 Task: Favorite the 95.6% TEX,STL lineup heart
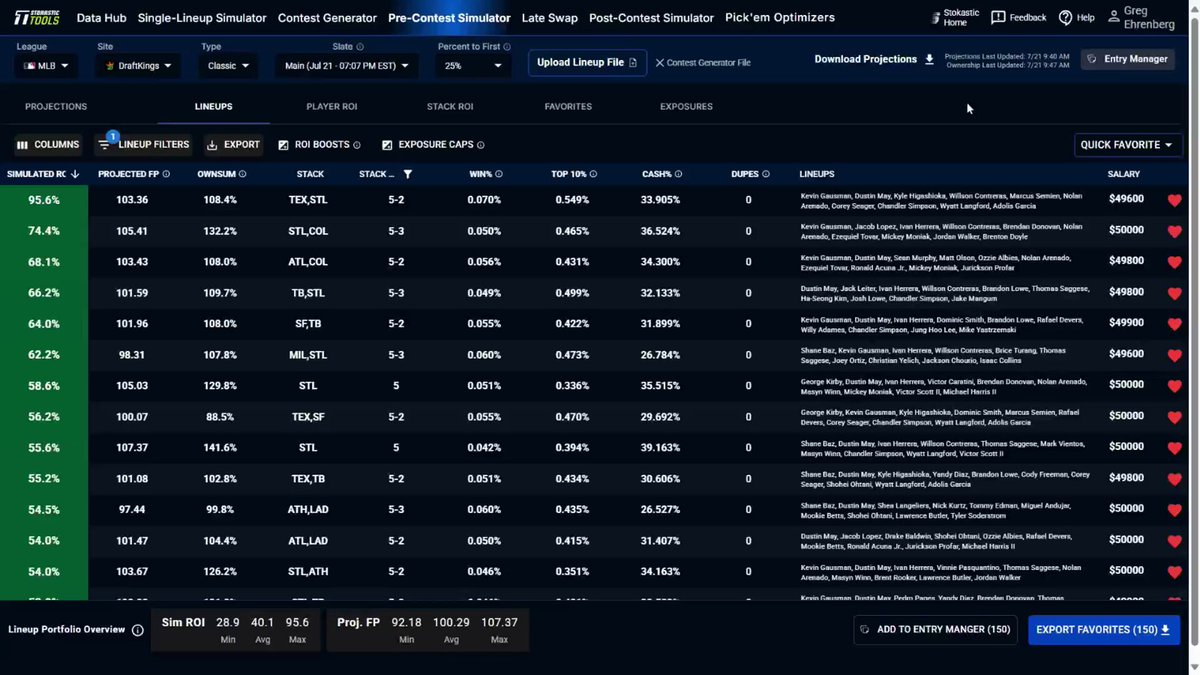(x=1175, y=200)
